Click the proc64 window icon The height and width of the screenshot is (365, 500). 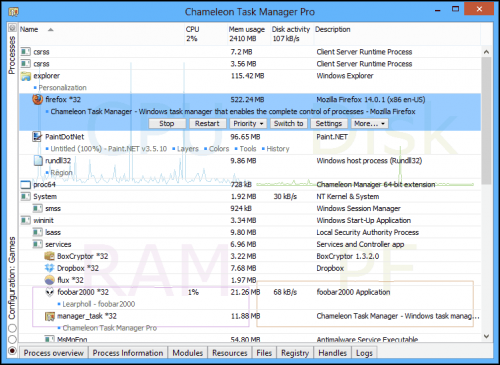pyautogui.click(x=26, y=185)
